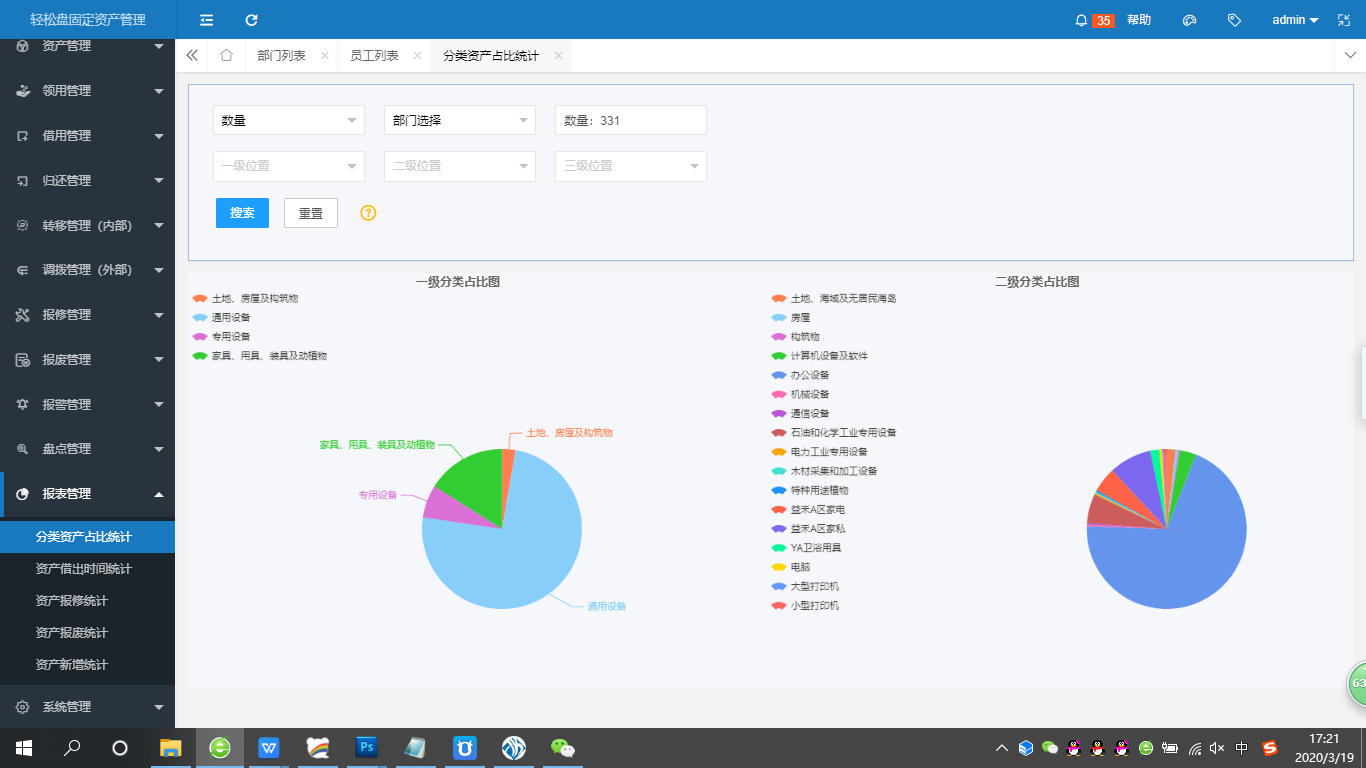Click the yellow question mark help icon
Image resolution: width=1366 pixels, height=768 pixels.
(368, 213)
